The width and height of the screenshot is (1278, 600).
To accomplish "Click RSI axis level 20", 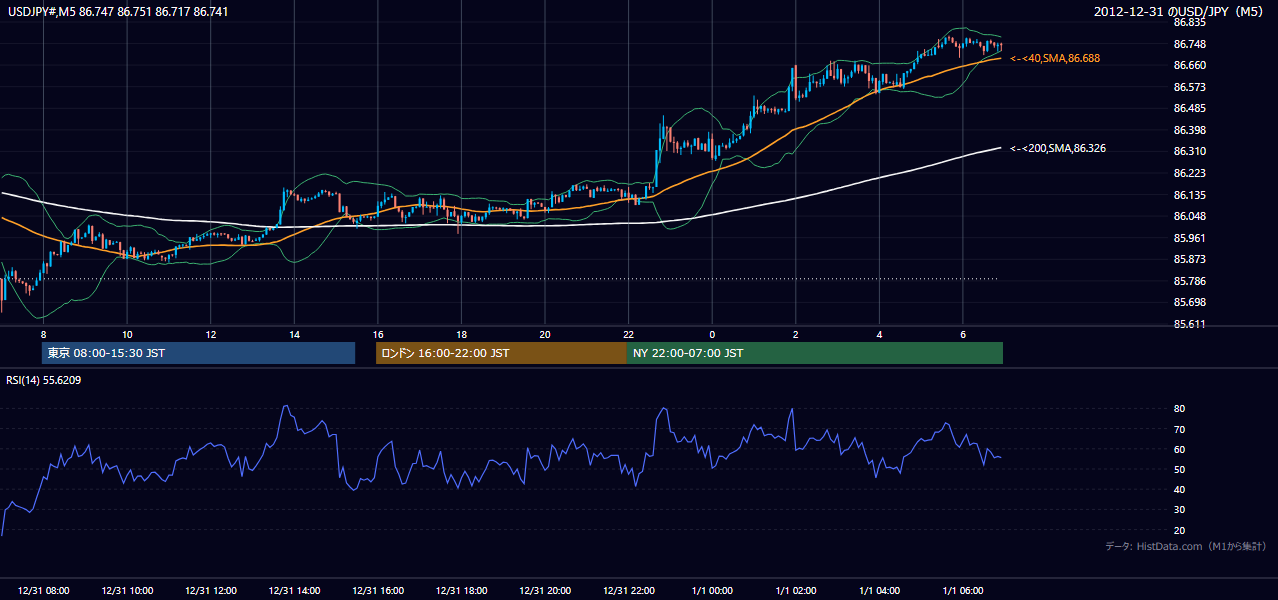I will click(1179, 530).
